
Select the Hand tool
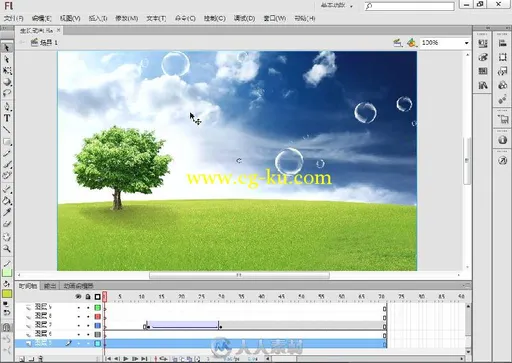(7, 237)
